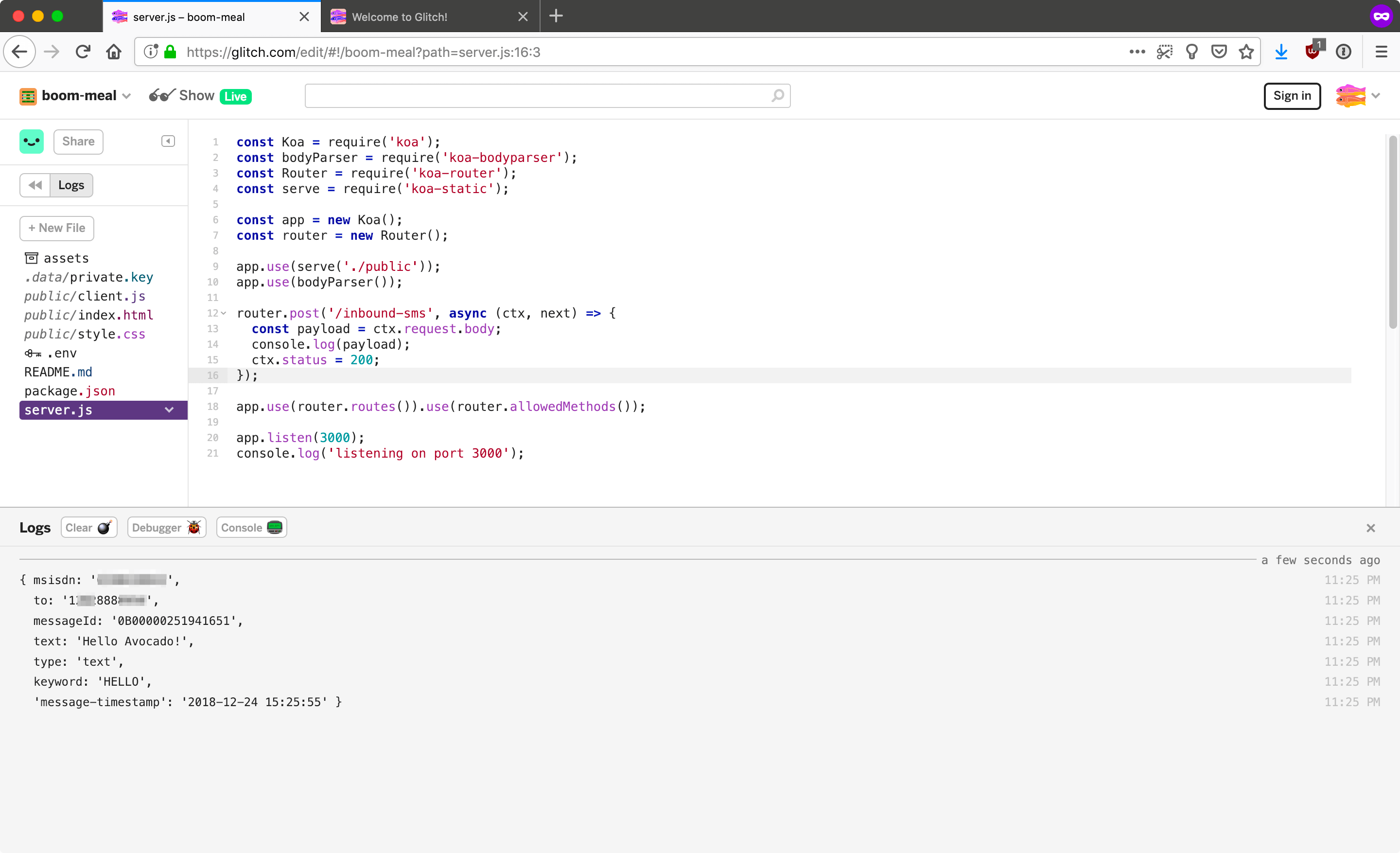Clear the logs with the bomb button
1400x853 pixels.
[x=88, y=527]
